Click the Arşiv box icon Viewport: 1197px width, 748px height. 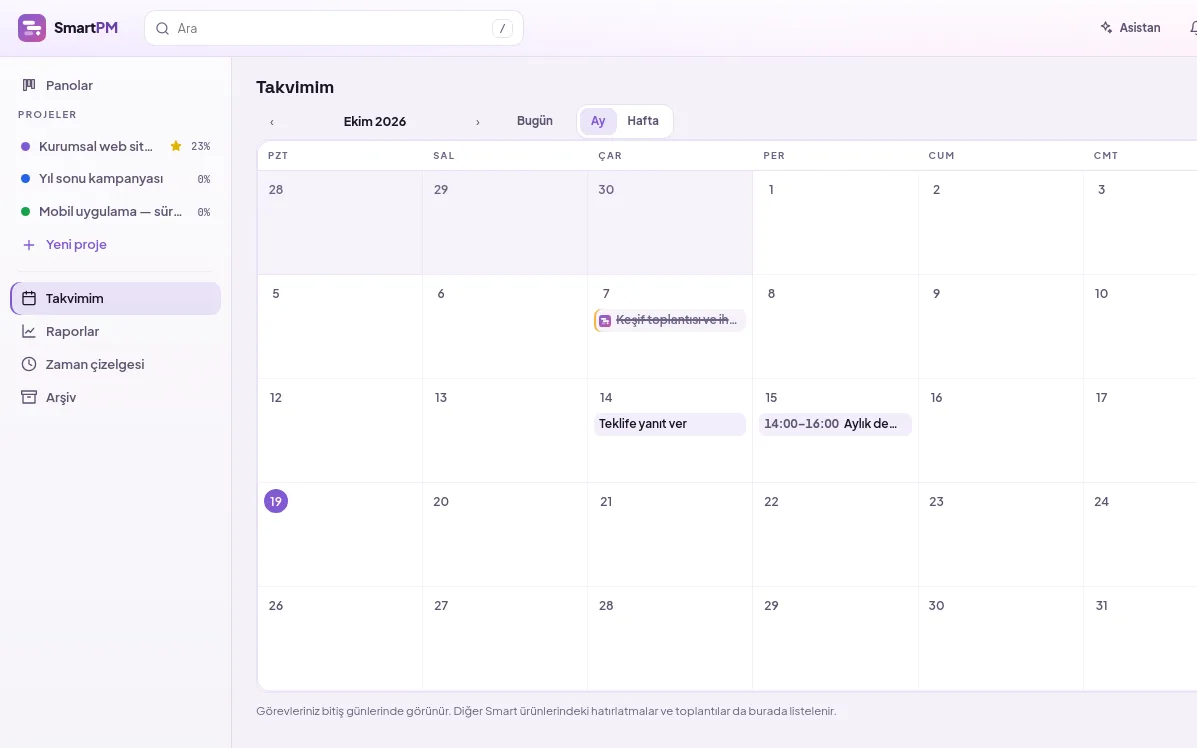point(29,397)
